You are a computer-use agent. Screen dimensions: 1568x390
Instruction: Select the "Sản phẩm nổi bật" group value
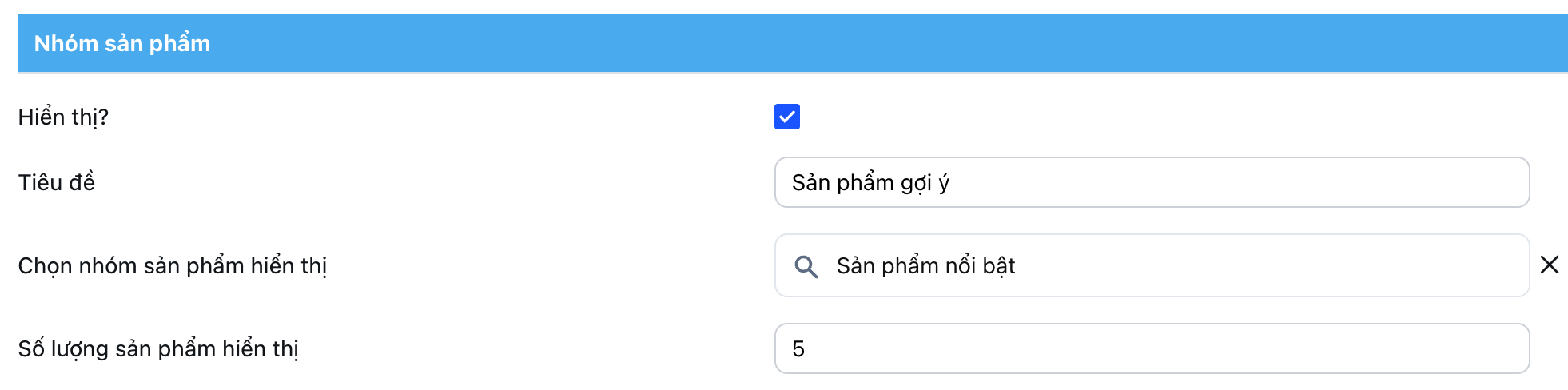925,265
